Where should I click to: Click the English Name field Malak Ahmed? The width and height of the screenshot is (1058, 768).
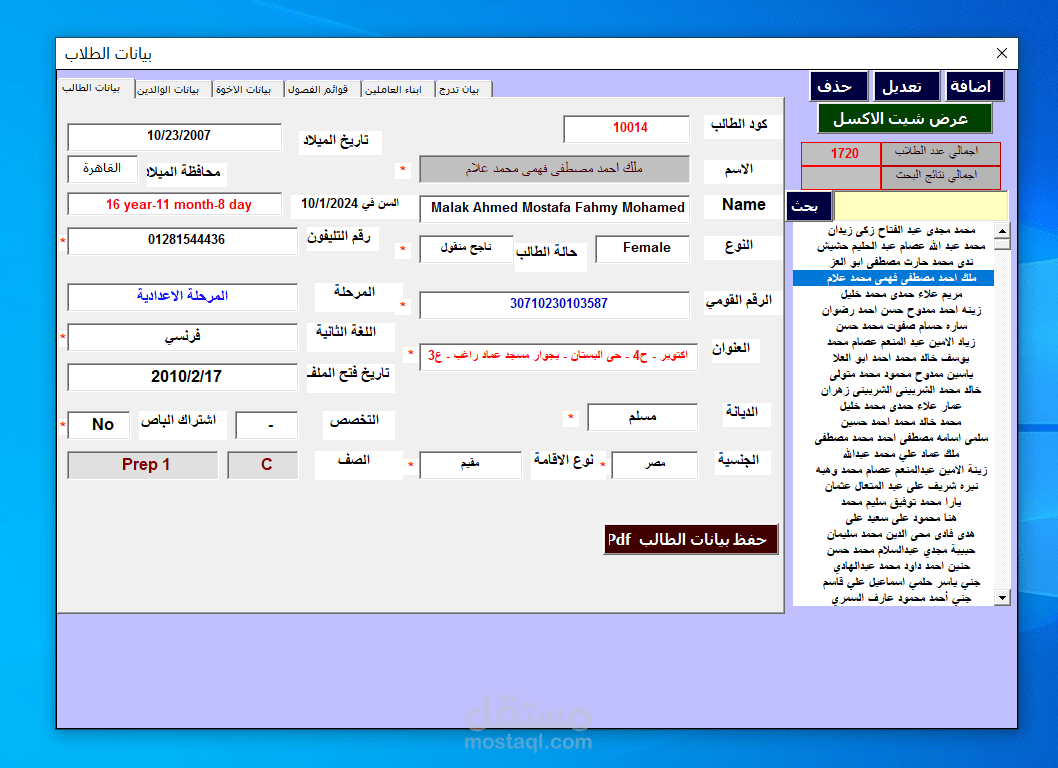[555, 208]
